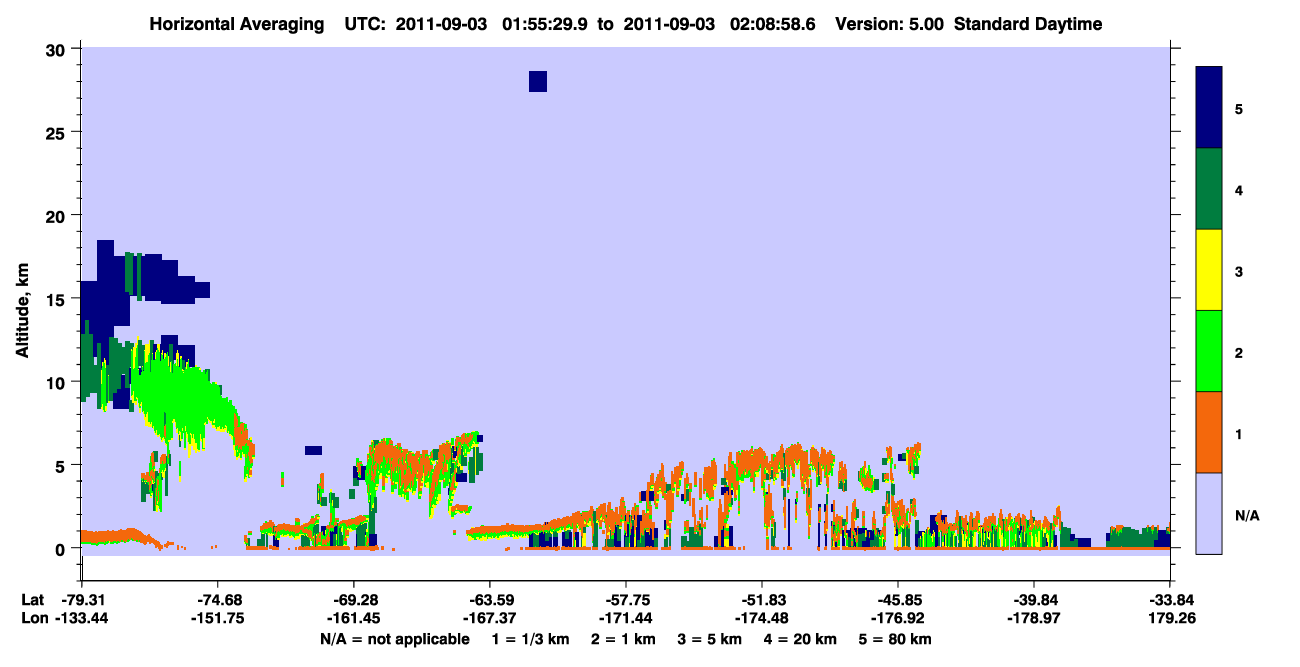
Task: Click the 20 km altitude tick label
Action: [x=58, y=216]
